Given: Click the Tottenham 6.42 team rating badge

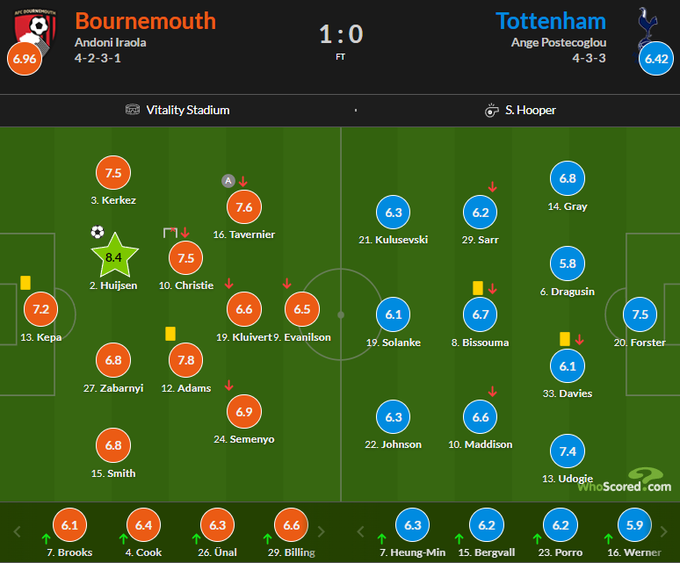Looking at the screenshot, I should (656, 59).
